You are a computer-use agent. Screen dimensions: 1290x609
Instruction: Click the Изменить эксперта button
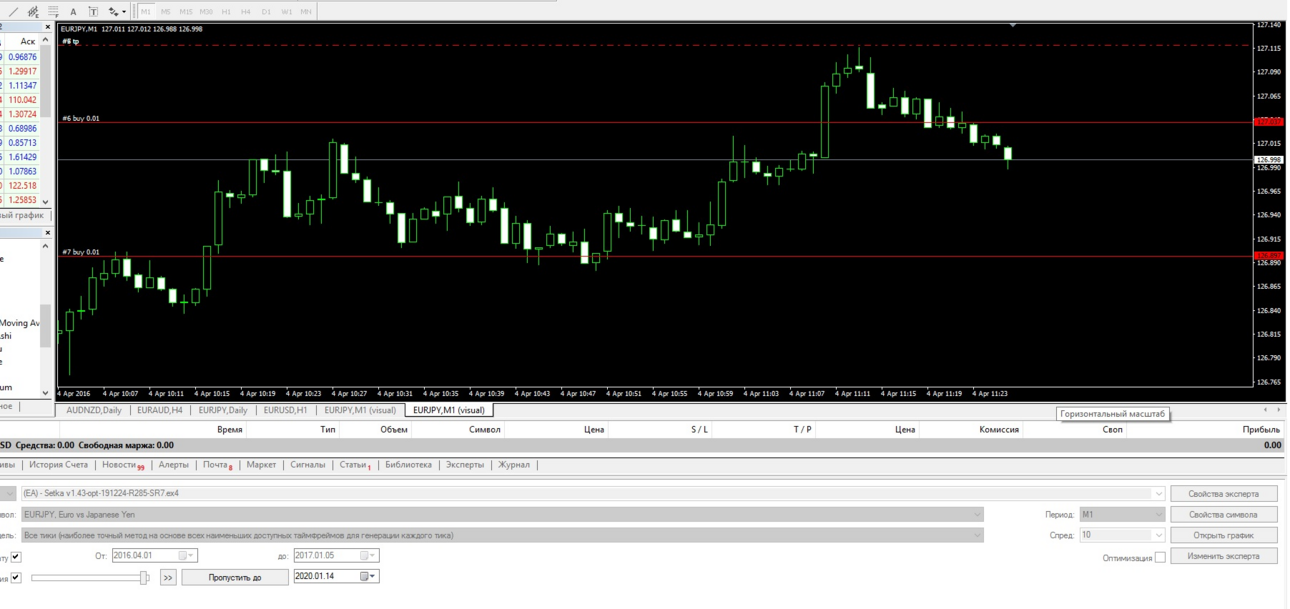click(x=1224, y=556)
